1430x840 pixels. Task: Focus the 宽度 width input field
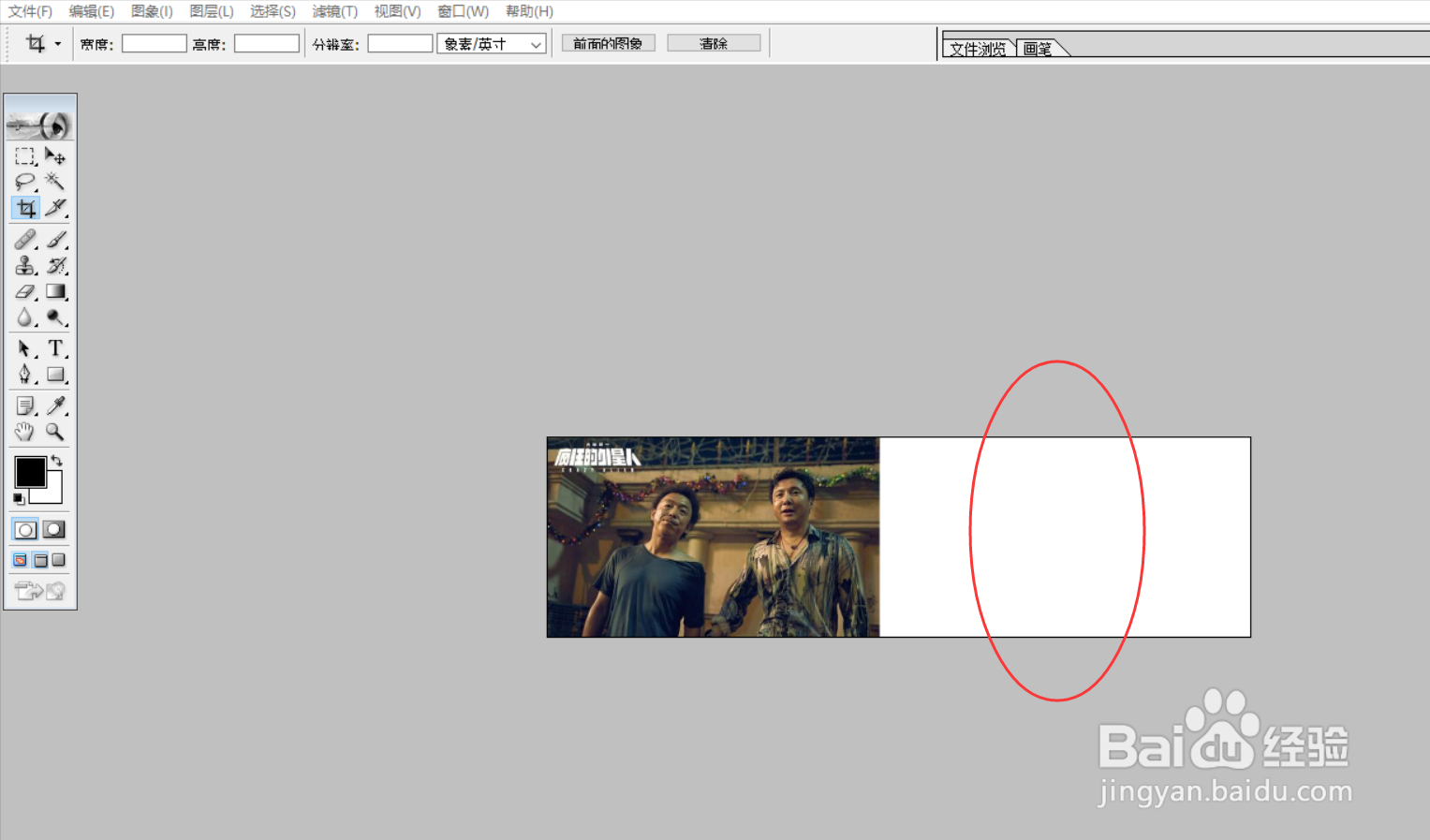click(155, 44)
